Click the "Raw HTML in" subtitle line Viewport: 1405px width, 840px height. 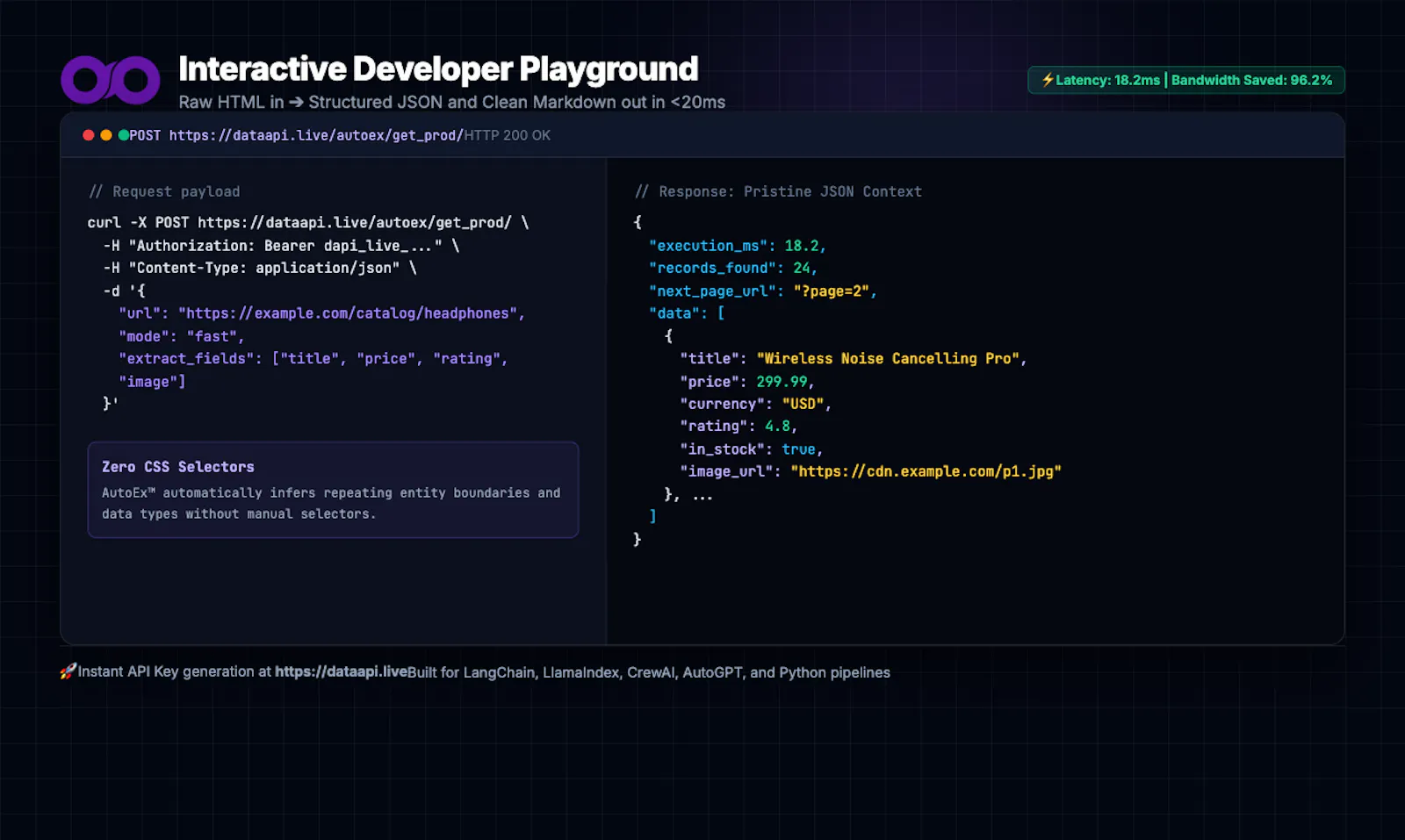point(452,102)
